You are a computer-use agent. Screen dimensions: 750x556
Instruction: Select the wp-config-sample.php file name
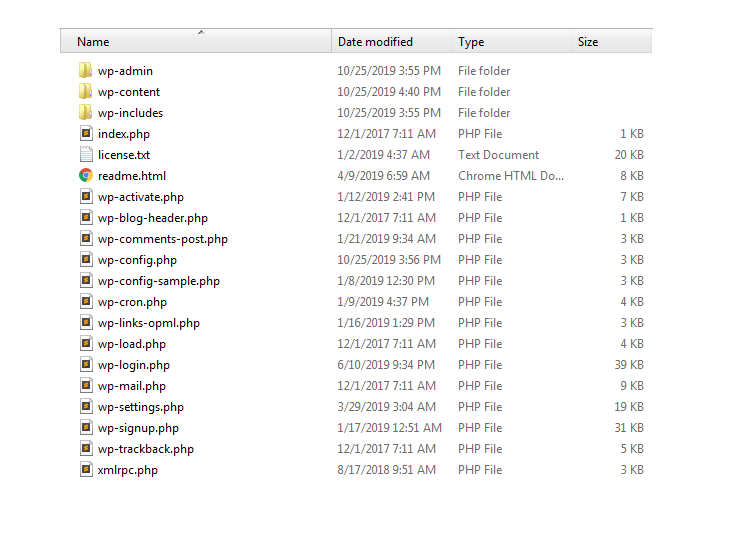tap(159, 281)
